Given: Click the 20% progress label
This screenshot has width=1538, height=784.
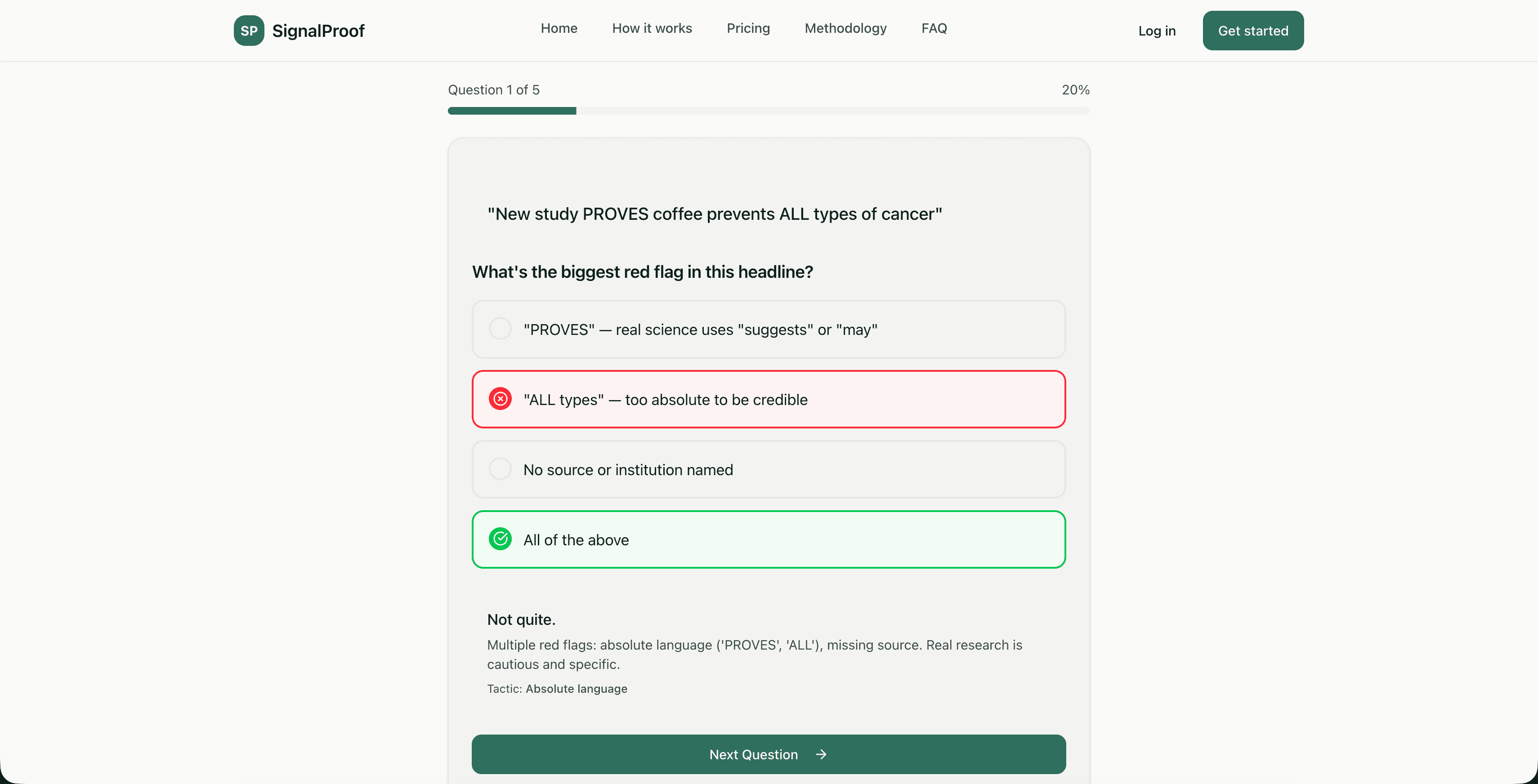Looking at the screenshot, I should point(1075,89).
